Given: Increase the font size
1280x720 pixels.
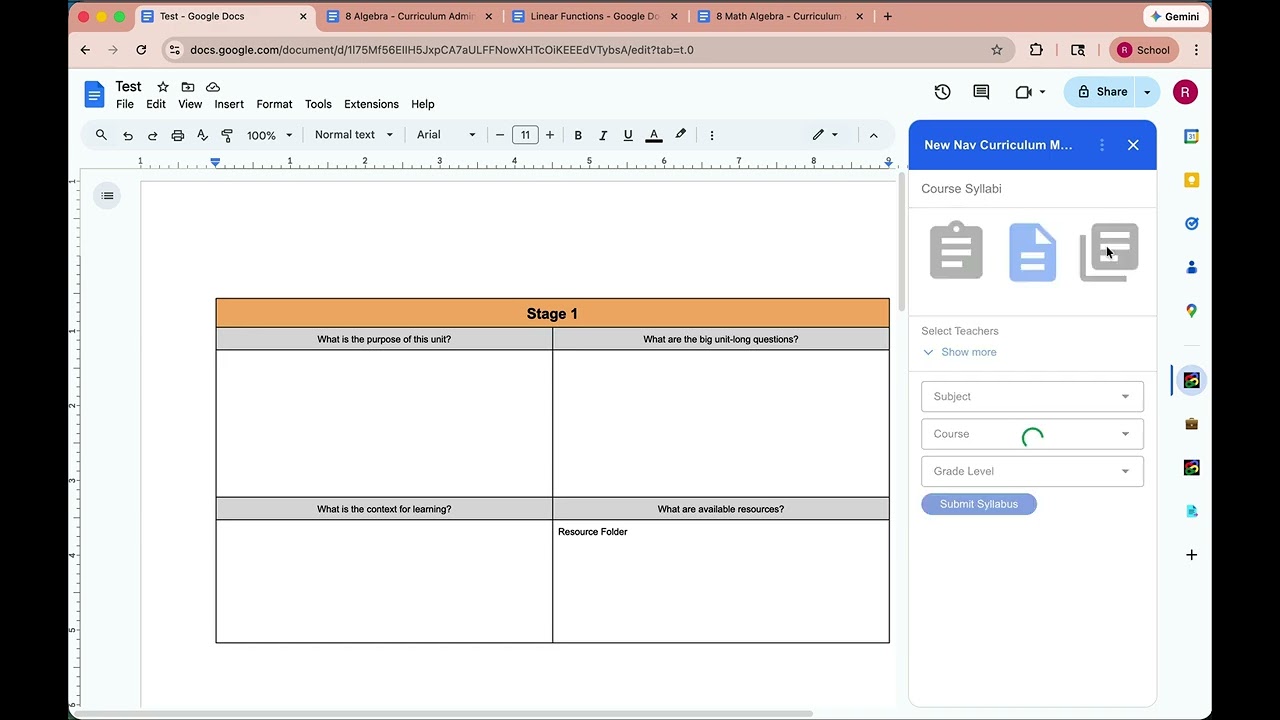Looking at the screenshot, I should 550,135.
